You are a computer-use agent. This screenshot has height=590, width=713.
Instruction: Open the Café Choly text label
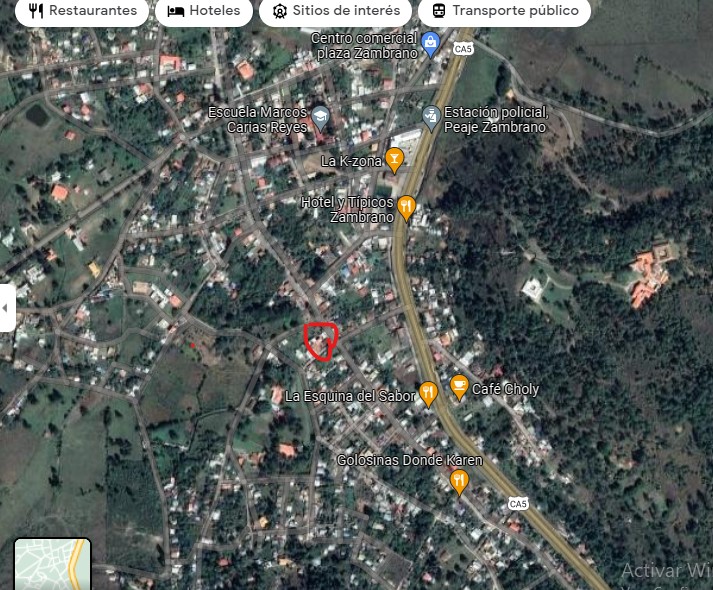(x=506, y=389)
